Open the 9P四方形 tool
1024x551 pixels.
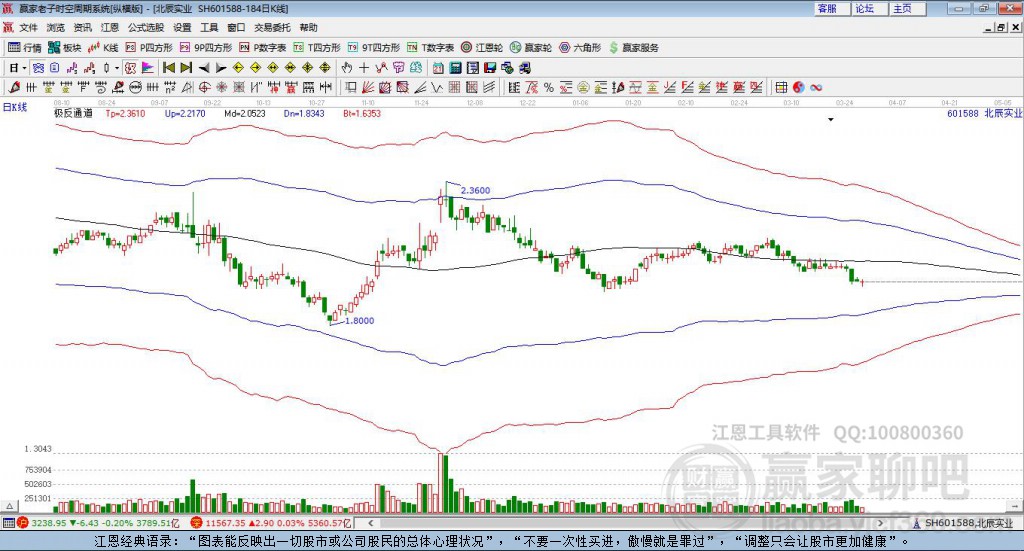(206, 48)
